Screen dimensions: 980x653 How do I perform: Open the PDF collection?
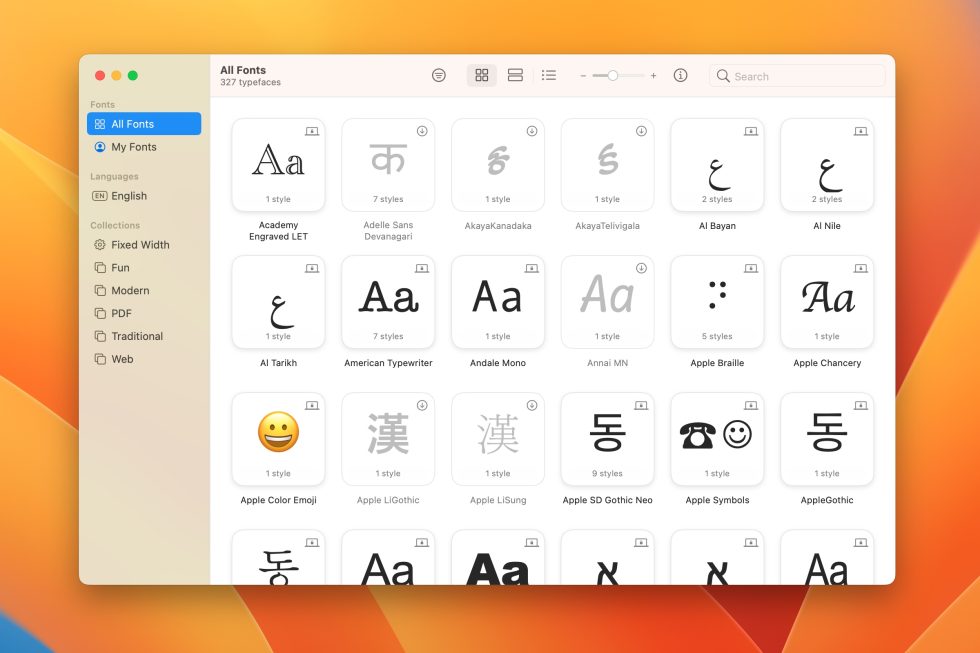144,313
